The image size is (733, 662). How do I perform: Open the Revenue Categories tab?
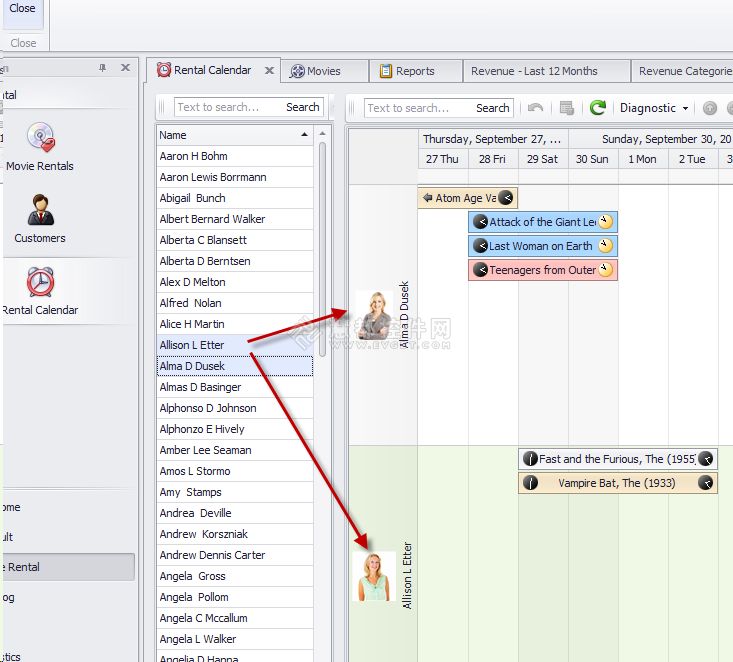pyautogui.click(x=684, y=71)
